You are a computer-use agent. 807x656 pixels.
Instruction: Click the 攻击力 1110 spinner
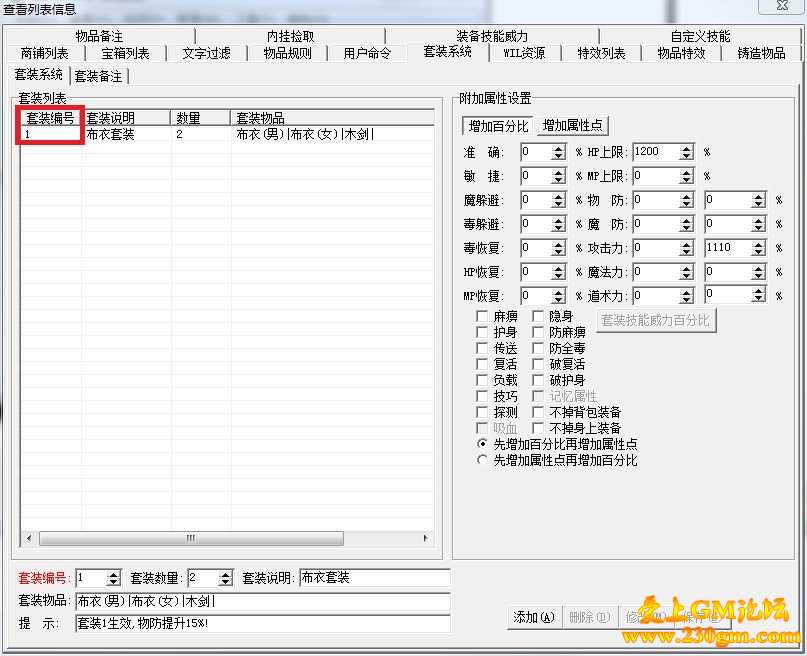(758, 248)
